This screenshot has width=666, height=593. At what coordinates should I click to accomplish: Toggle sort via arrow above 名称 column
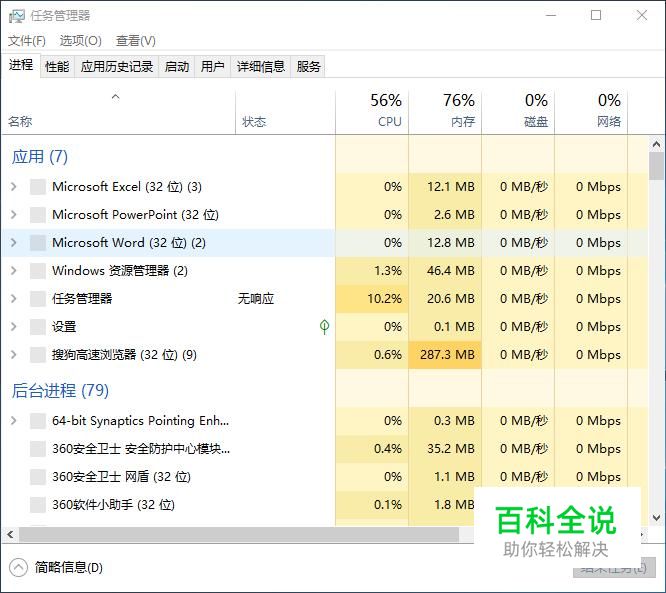(x=116, y=97)
